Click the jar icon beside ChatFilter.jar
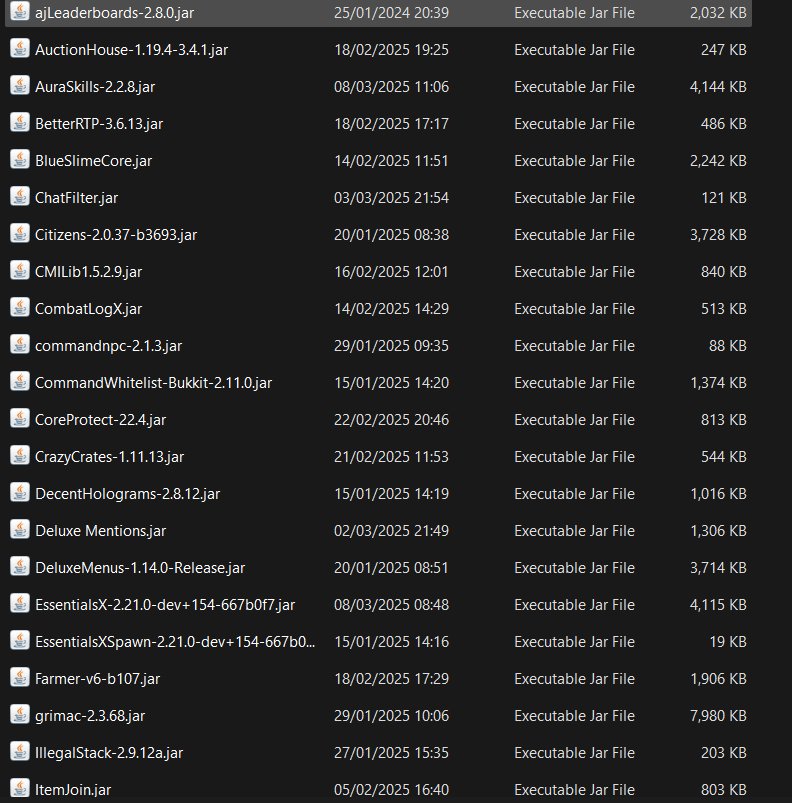 pyautogui.click(x=20, y=197)
